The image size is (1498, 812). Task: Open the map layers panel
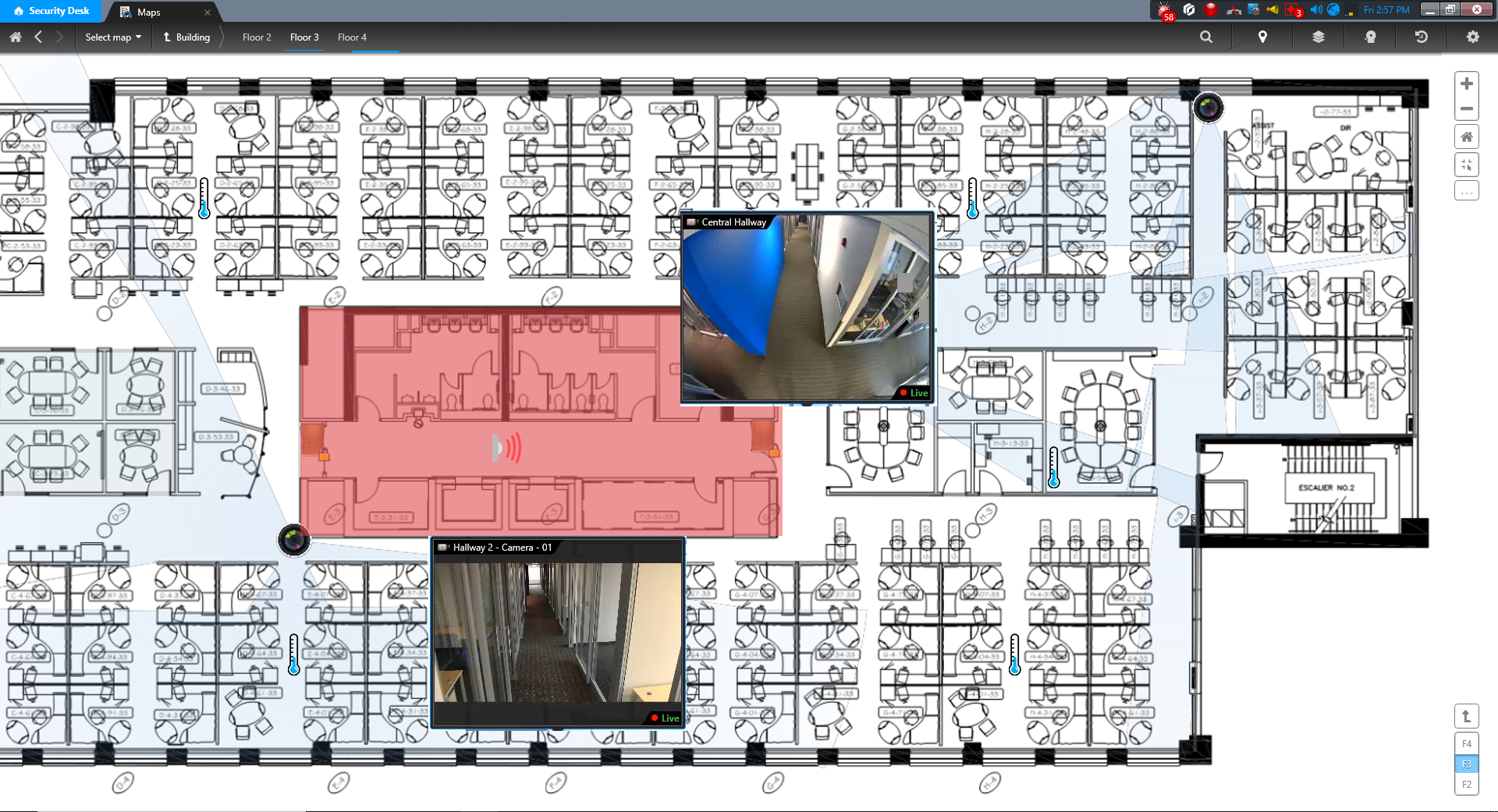[1319, 37]
